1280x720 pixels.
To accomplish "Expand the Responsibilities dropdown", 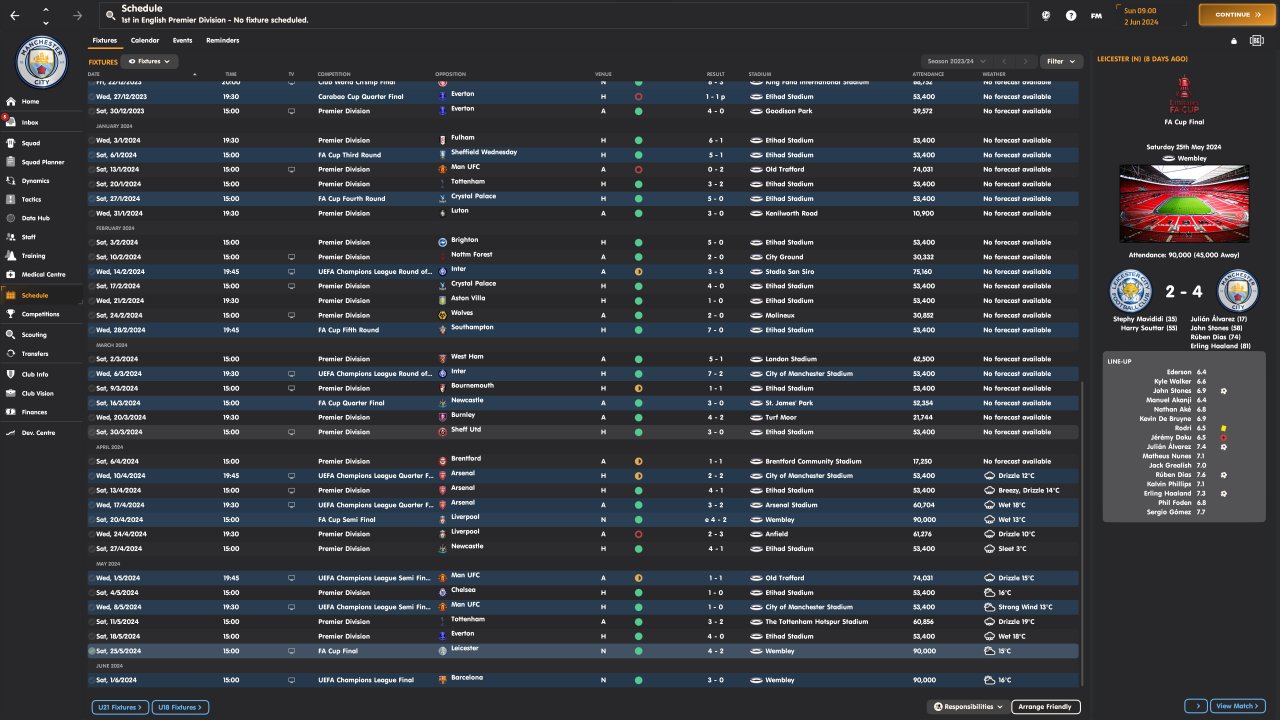I will coord(968,707).
